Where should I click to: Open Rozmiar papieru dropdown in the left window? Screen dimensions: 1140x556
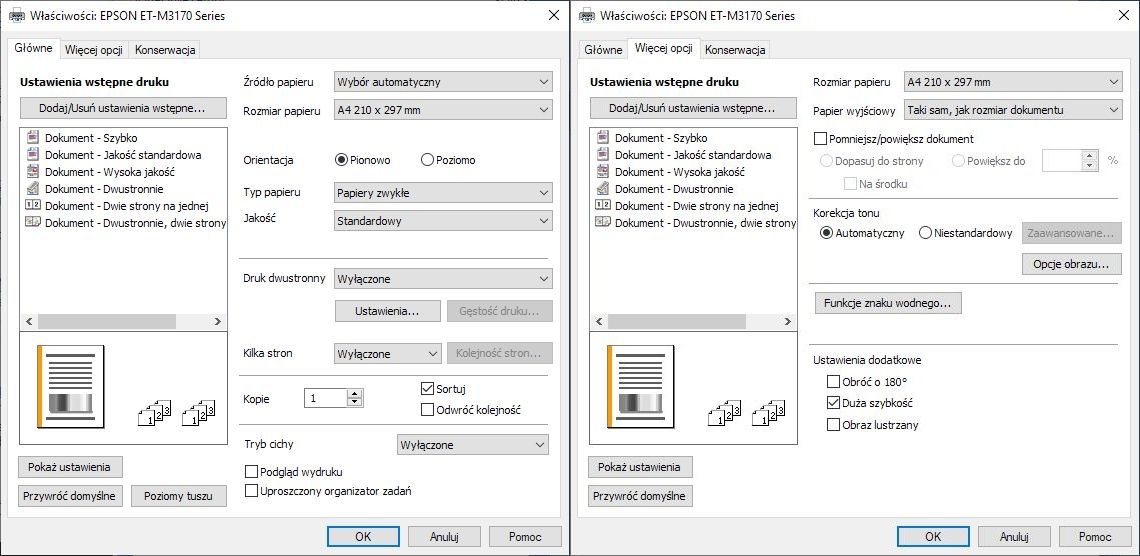click(443, 110)
